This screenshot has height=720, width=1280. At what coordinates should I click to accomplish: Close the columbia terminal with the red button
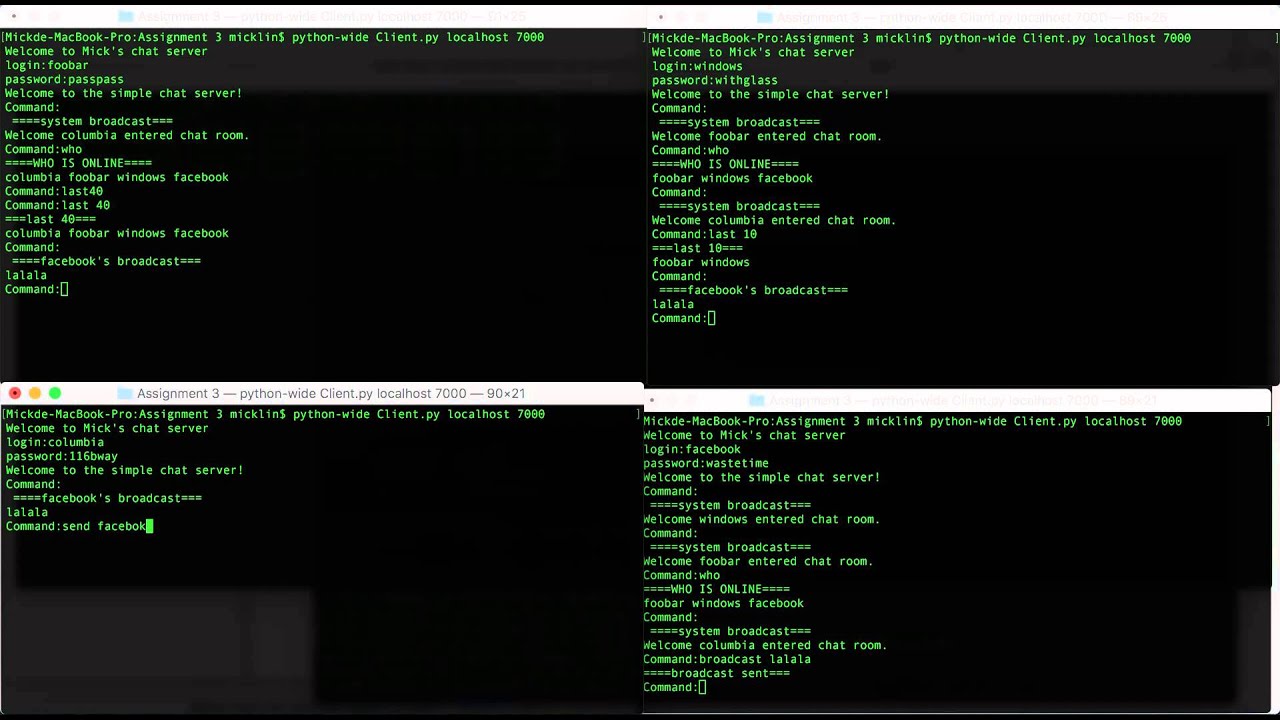click(15, 393)
